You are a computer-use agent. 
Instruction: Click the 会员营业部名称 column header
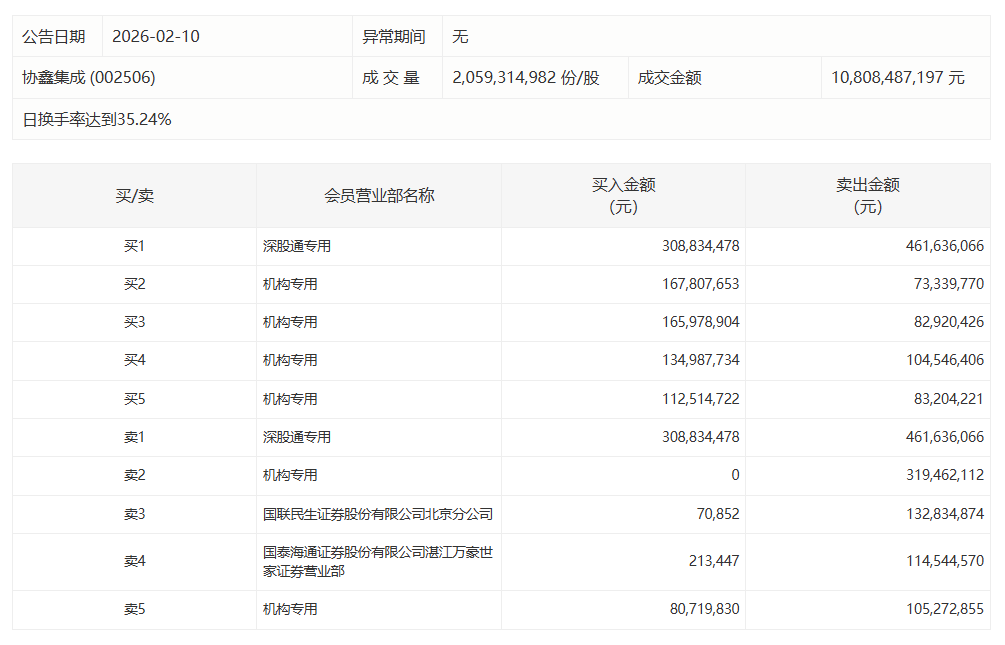(x=379, y=196)
